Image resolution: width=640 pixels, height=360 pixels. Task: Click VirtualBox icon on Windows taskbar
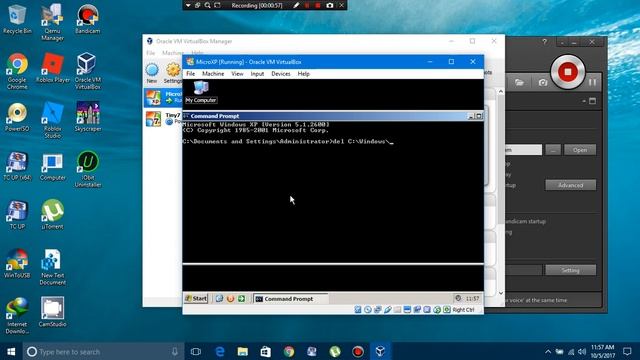click(x=380, y=351)
